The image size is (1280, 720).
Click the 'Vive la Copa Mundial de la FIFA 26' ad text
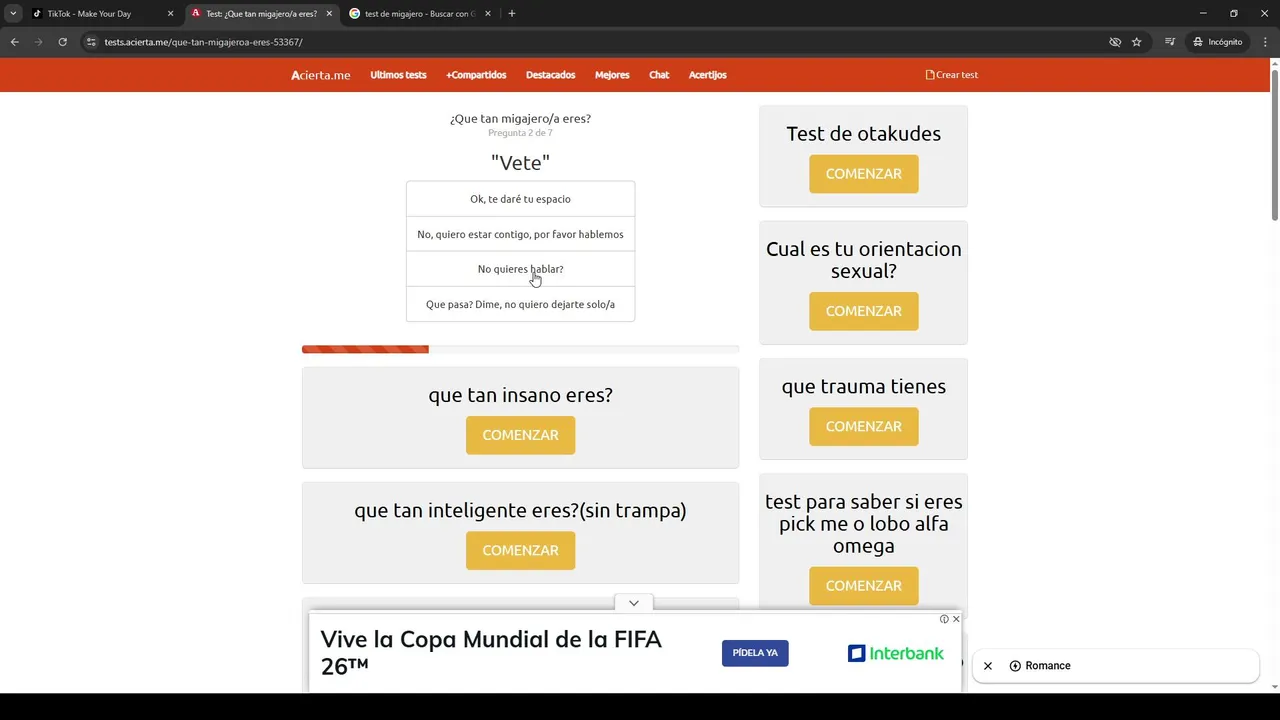pos(491,652)
